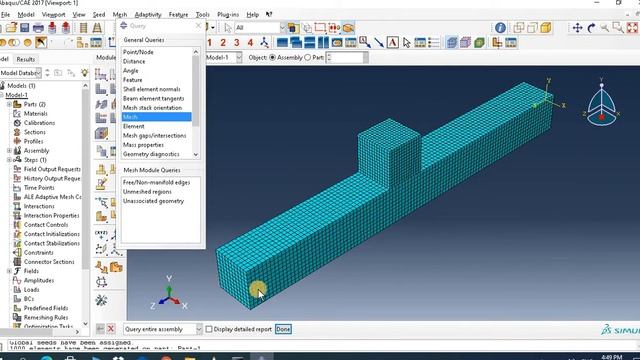Viewport: 640px width, 360px height.
Task: Click the triad axes icon after view 4
Action: coord(264,42)
